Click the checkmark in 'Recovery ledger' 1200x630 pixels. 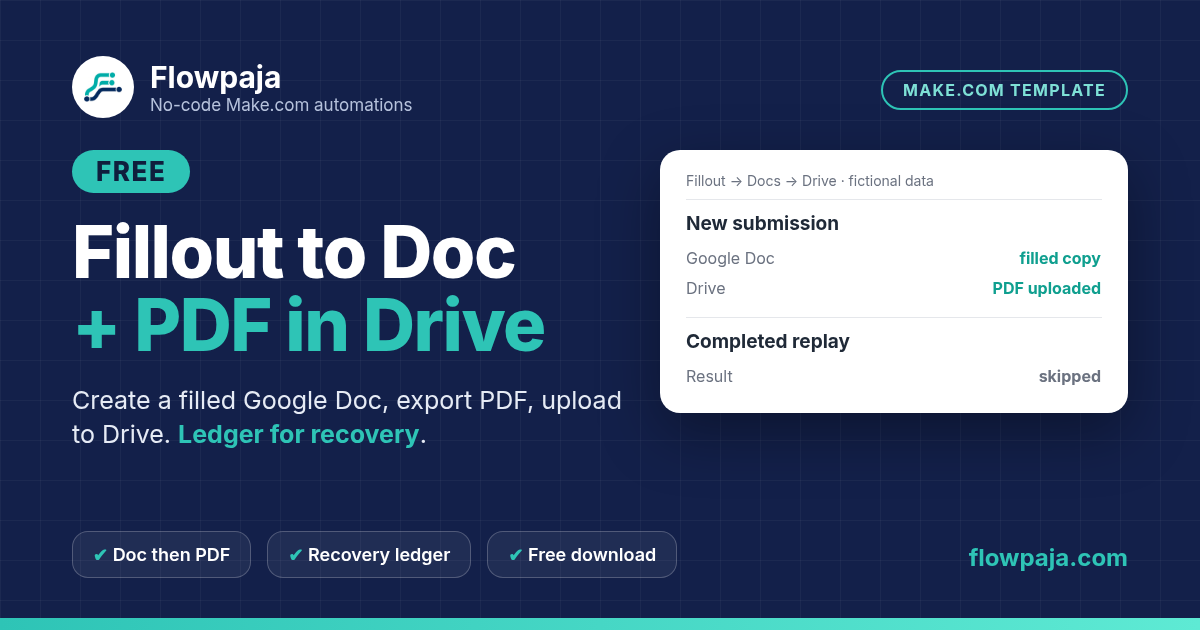295,555
